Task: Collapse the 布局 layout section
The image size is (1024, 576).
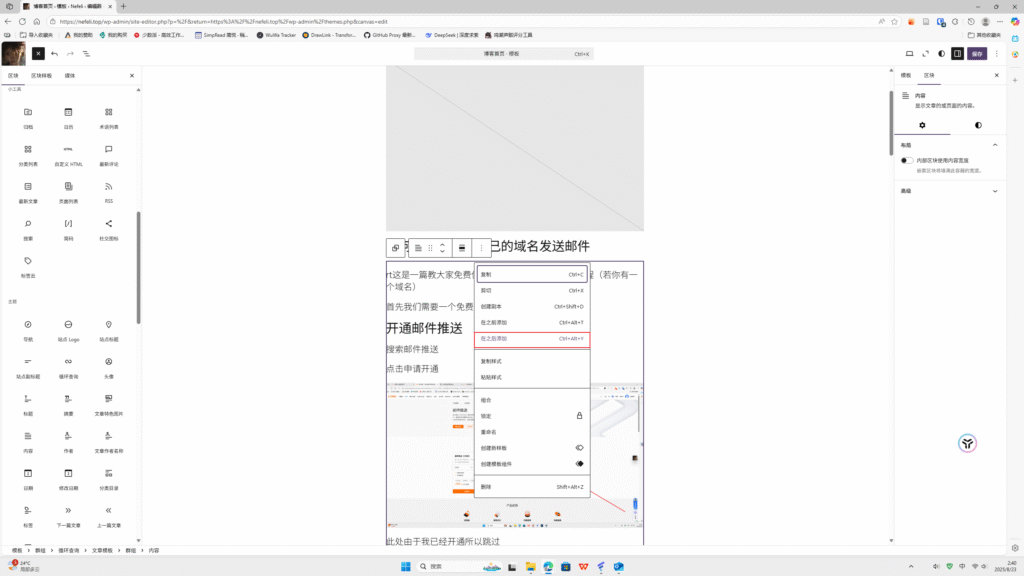Action: [x=950, y=145]
